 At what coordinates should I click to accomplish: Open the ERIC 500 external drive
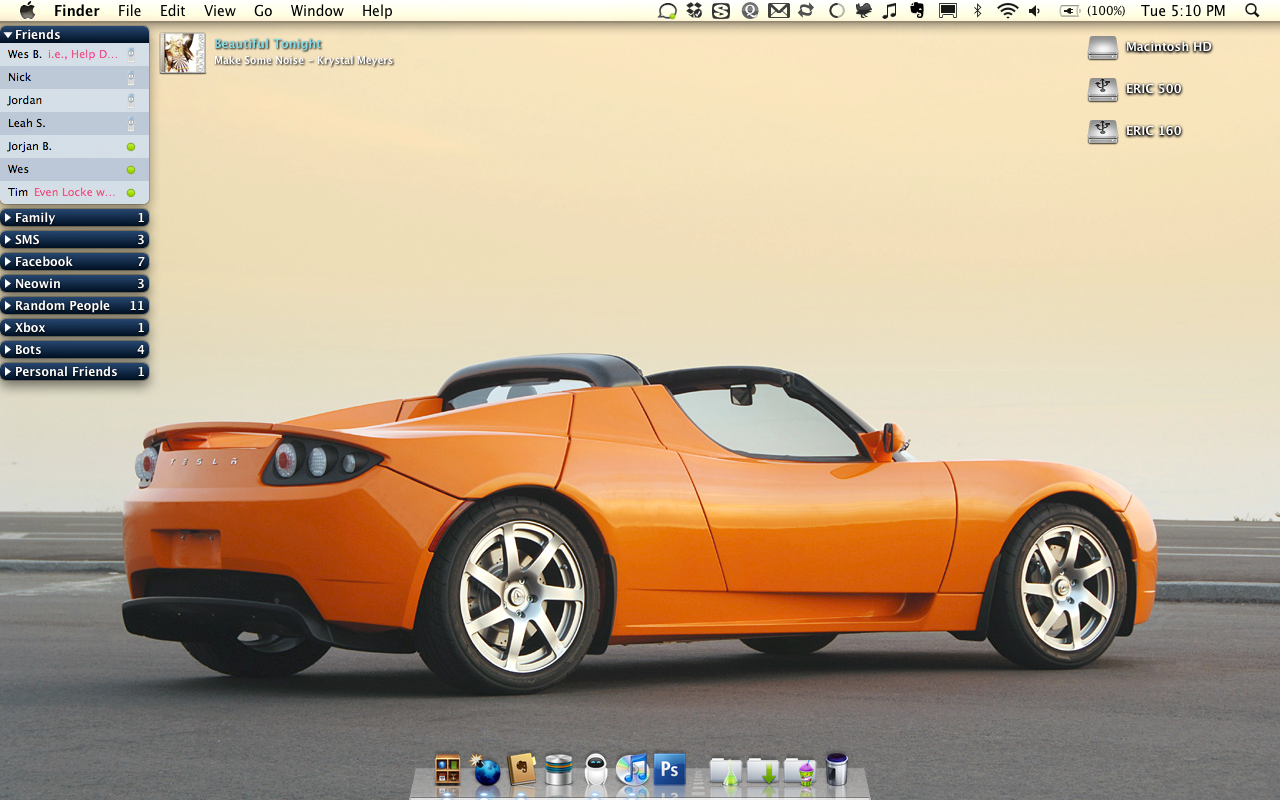pos(1102,89)
